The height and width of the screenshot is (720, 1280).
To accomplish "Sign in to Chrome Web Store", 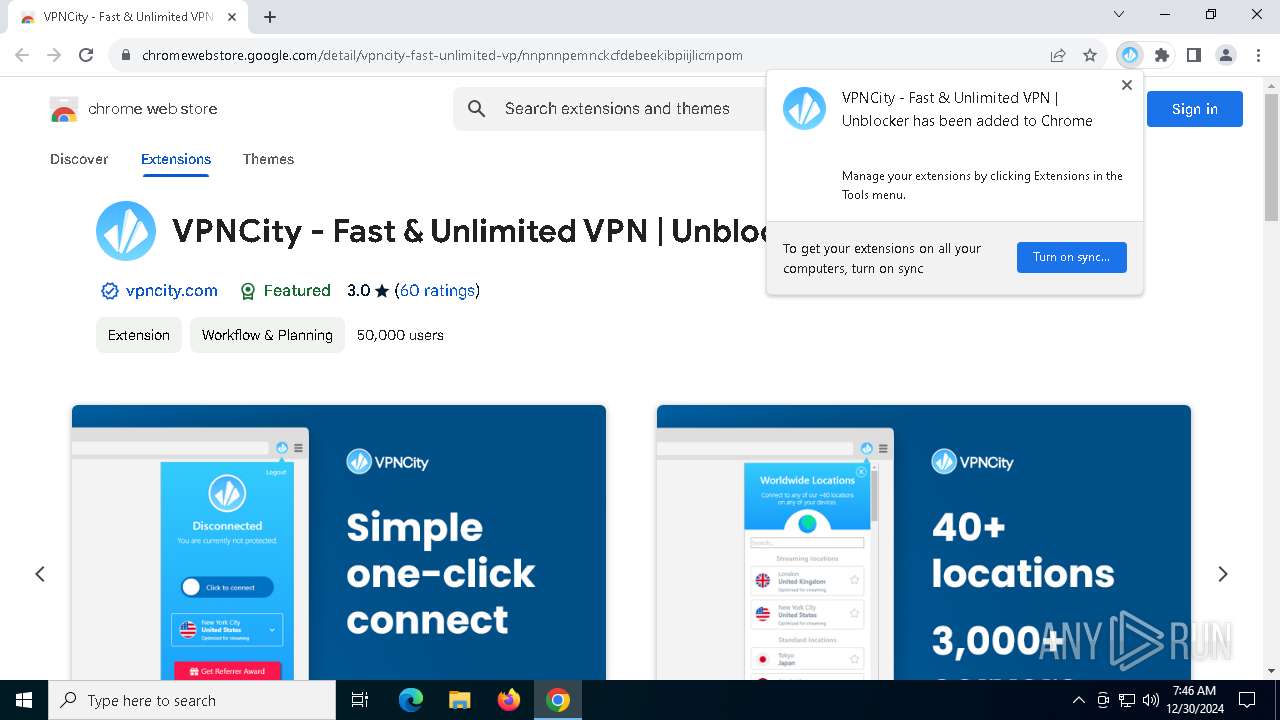I will pos(1195,109).
